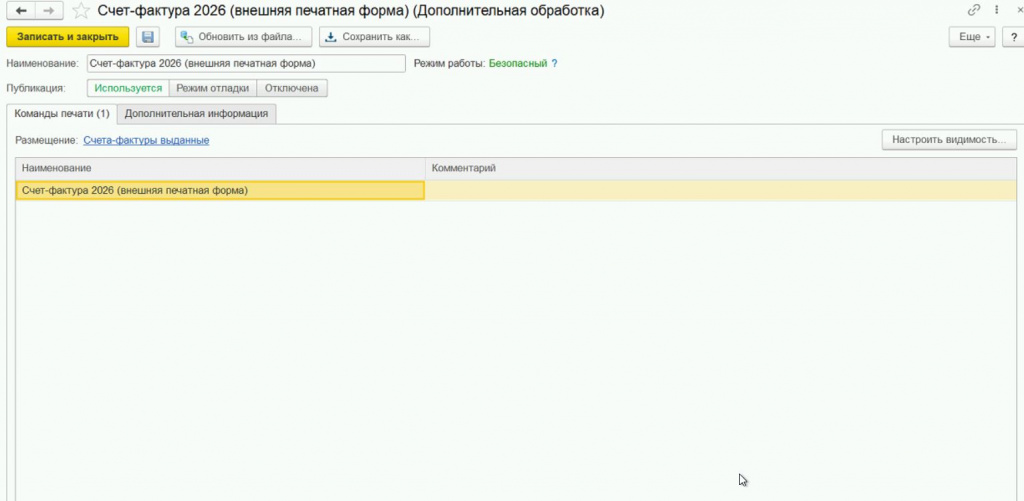
Task: Open the Еще dropdown menu
Action: 972,37
